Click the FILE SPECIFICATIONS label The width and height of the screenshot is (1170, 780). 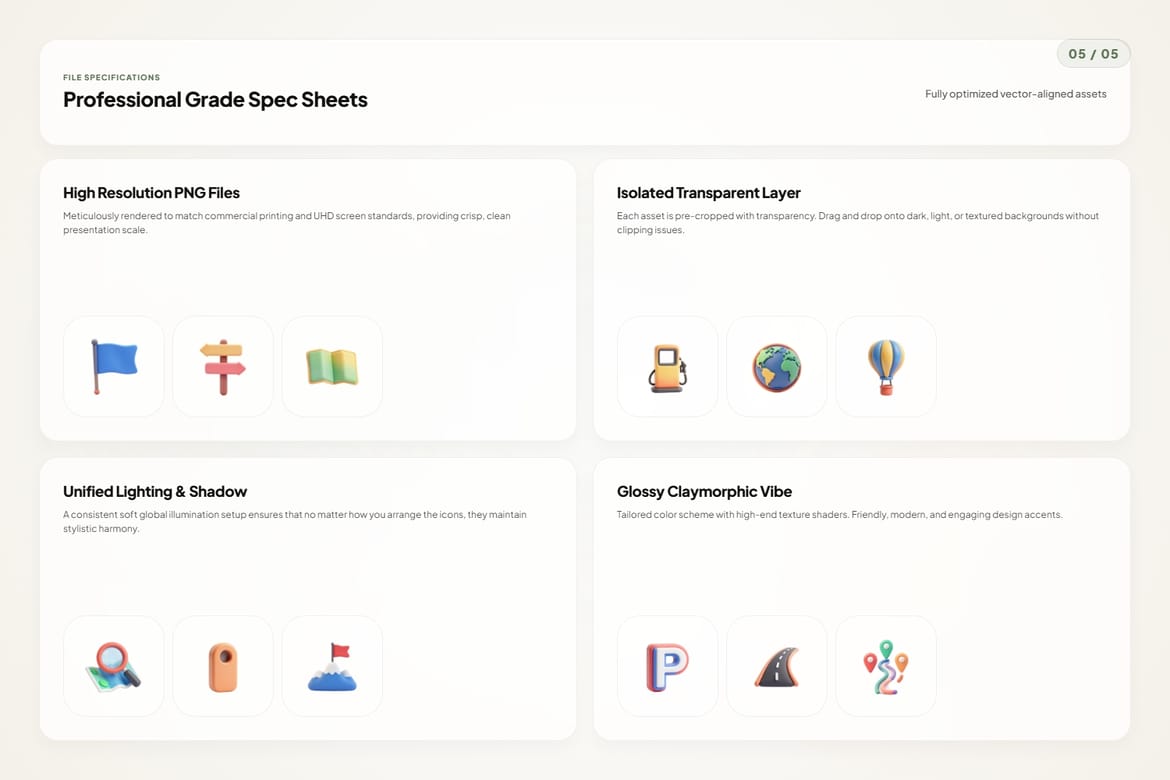click(111, 78)
